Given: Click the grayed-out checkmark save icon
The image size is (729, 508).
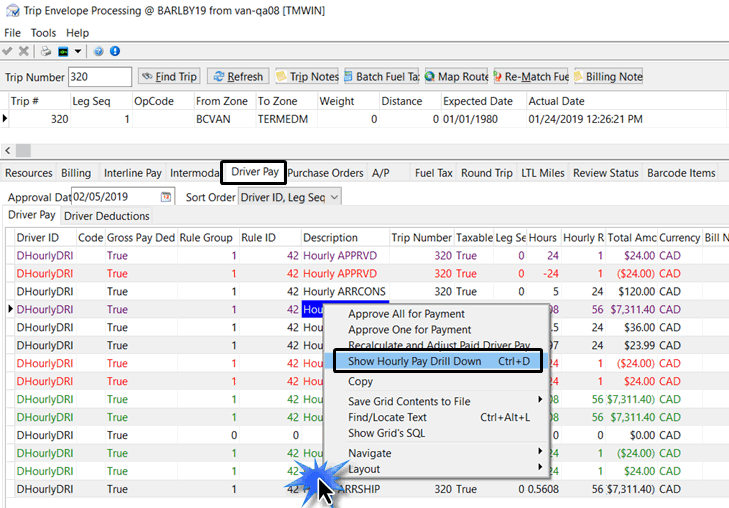Looking at the screenshot, I should (x=8, y=51).
